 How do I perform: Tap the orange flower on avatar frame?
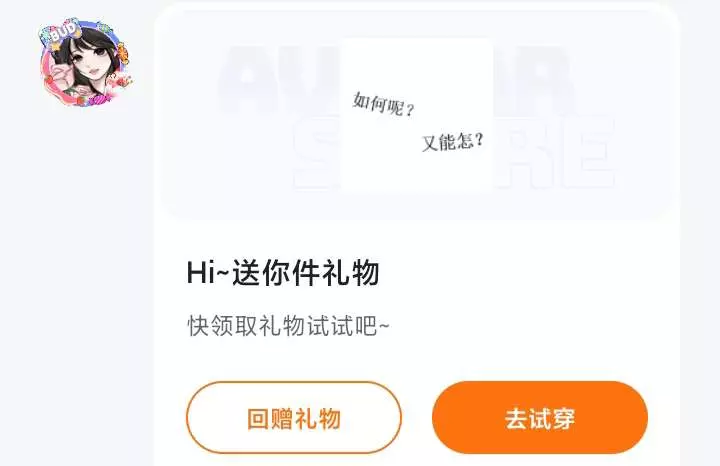(122, 53)
